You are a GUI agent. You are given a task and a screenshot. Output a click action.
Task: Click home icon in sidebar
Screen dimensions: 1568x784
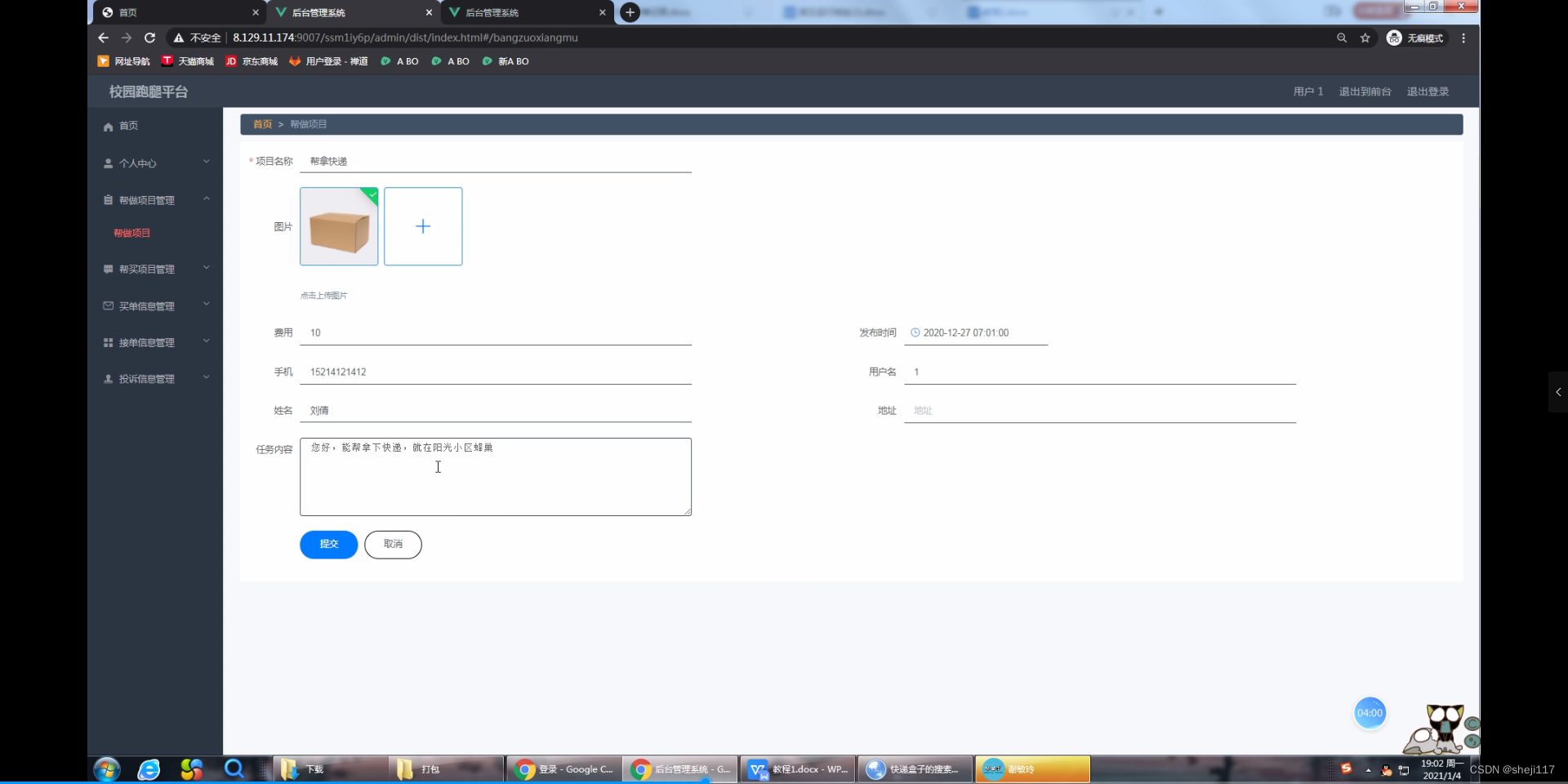click(108, 127)
